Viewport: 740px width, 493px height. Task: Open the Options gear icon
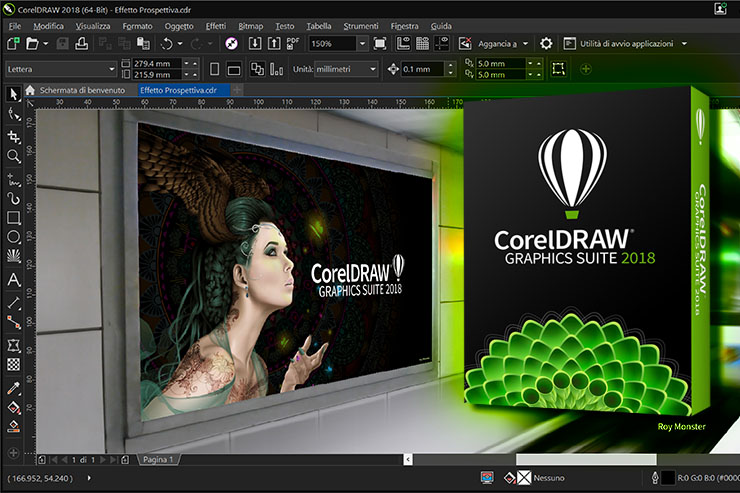pos(546,44)
